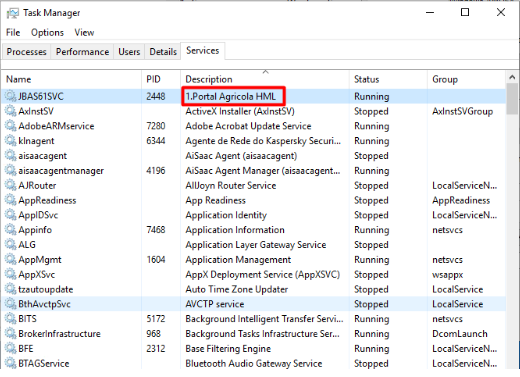This screenshot has width=520, height=377.
Task: Click the 'Background Tasks Infrastructure Ser...' description
Action: point(263,334)
